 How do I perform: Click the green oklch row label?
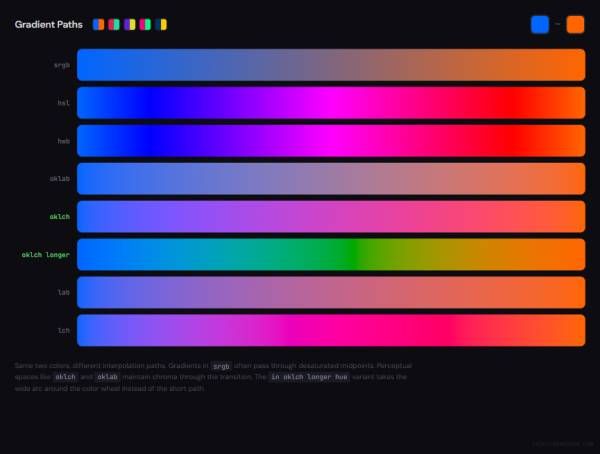point(59,217)
